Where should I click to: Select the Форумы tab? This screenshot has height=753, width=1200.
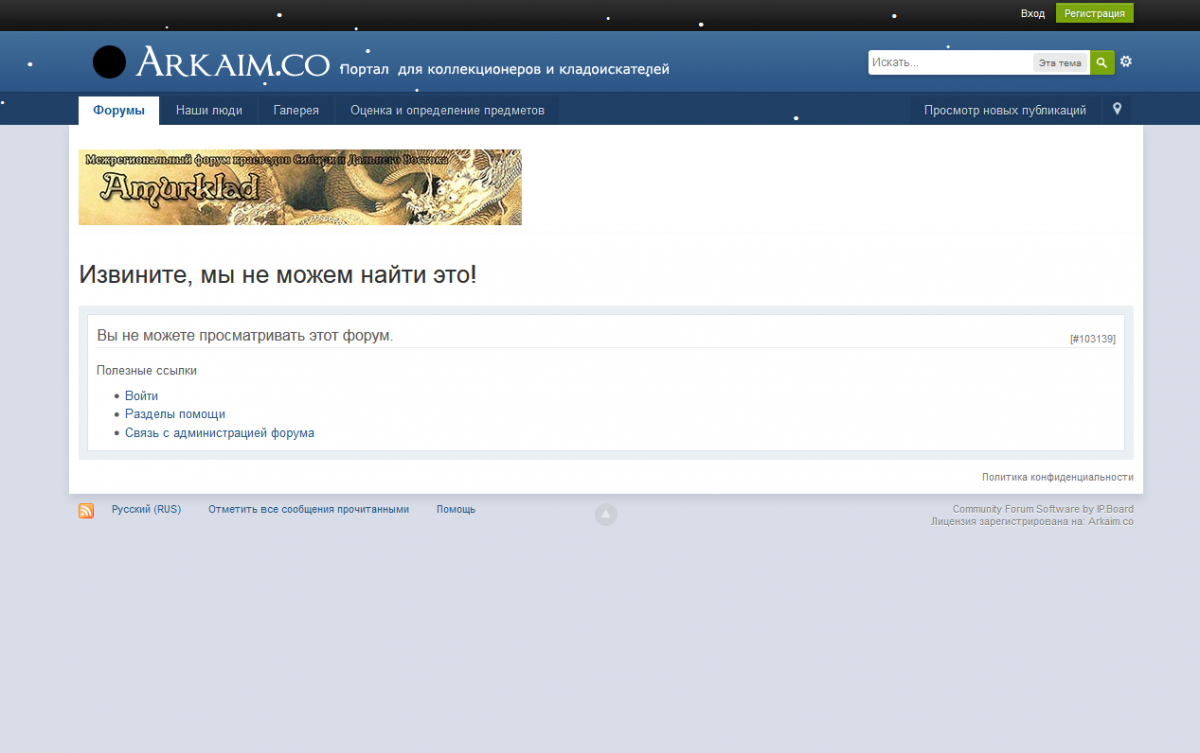119,110
